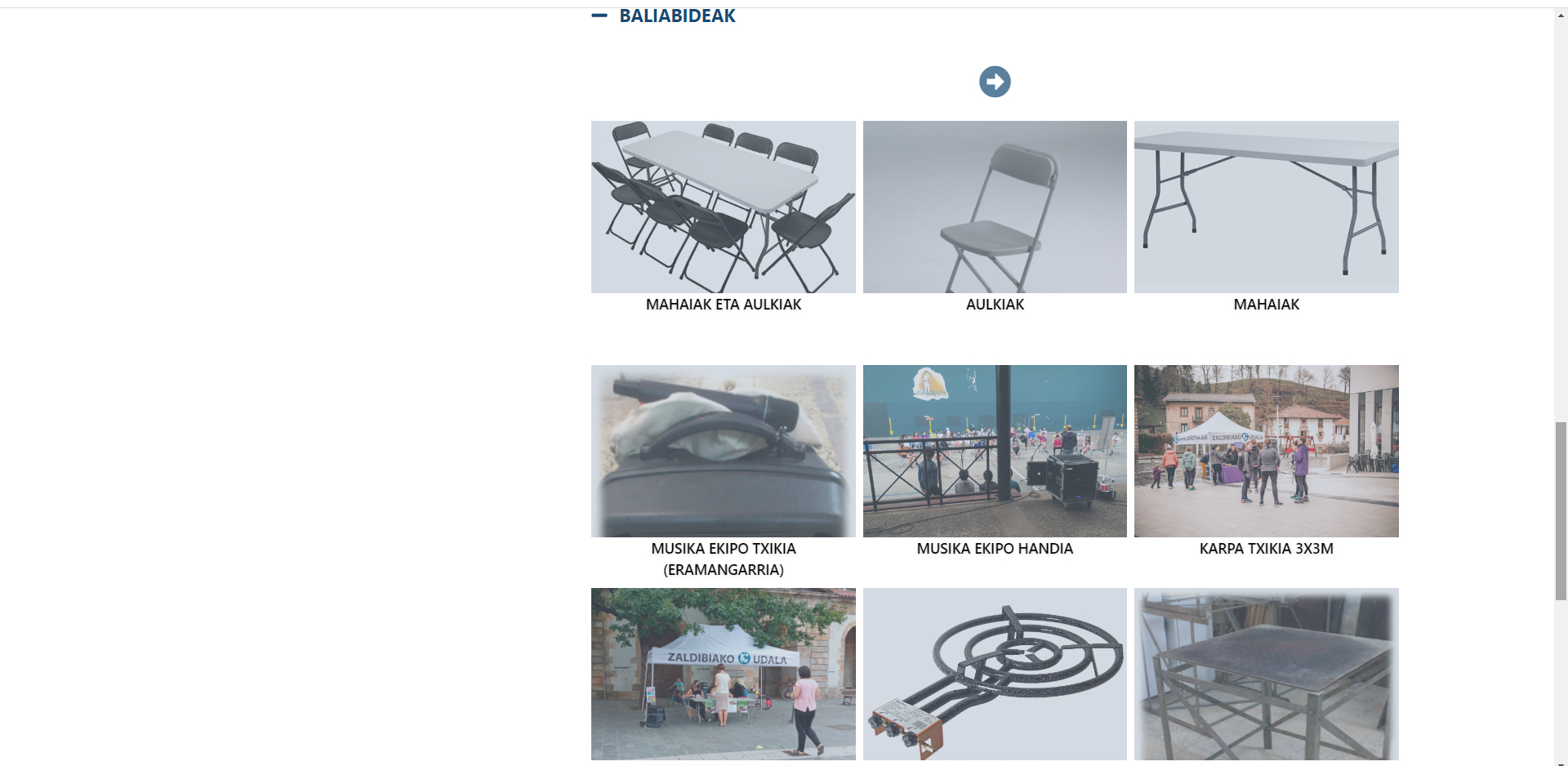Screen dimensions: 1568x766
Task: Click the circular right arrow icon
Action: 995,82
